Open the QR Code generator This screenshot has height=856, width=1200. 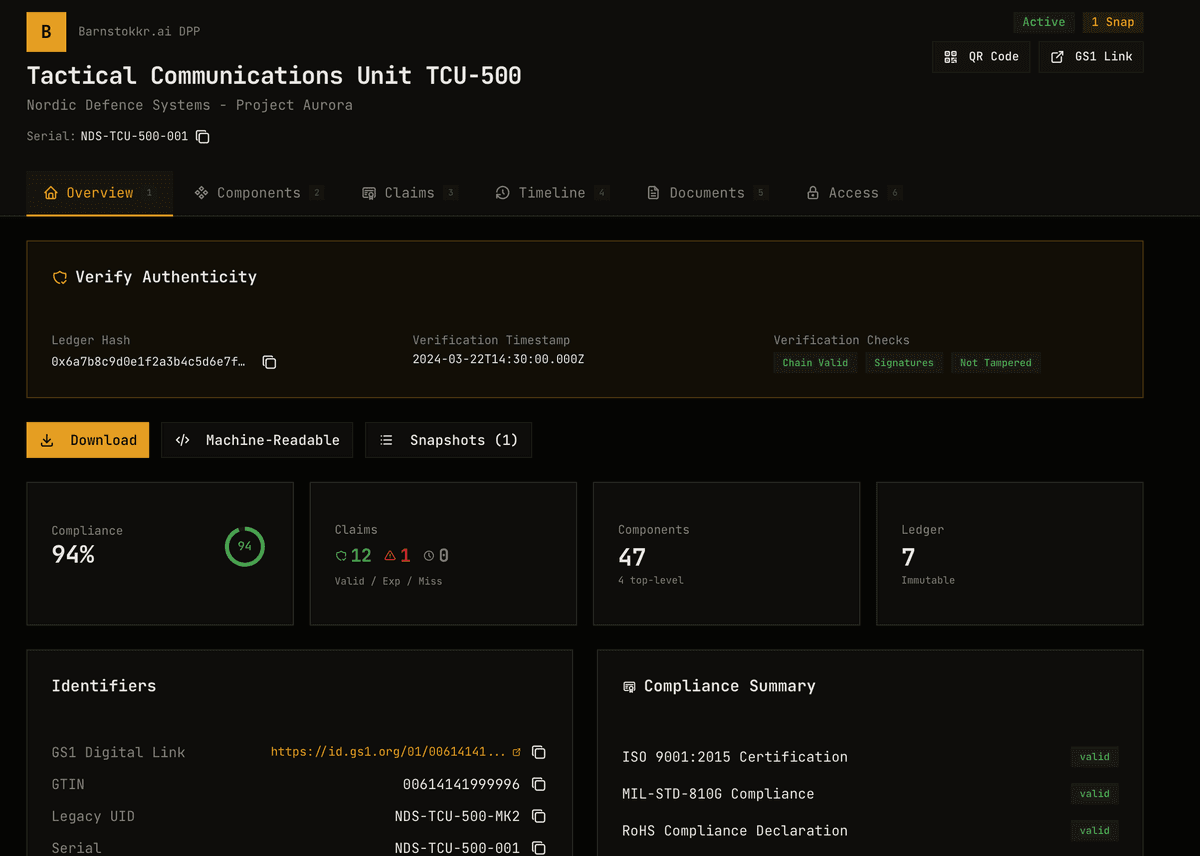[x=981, y=57]
